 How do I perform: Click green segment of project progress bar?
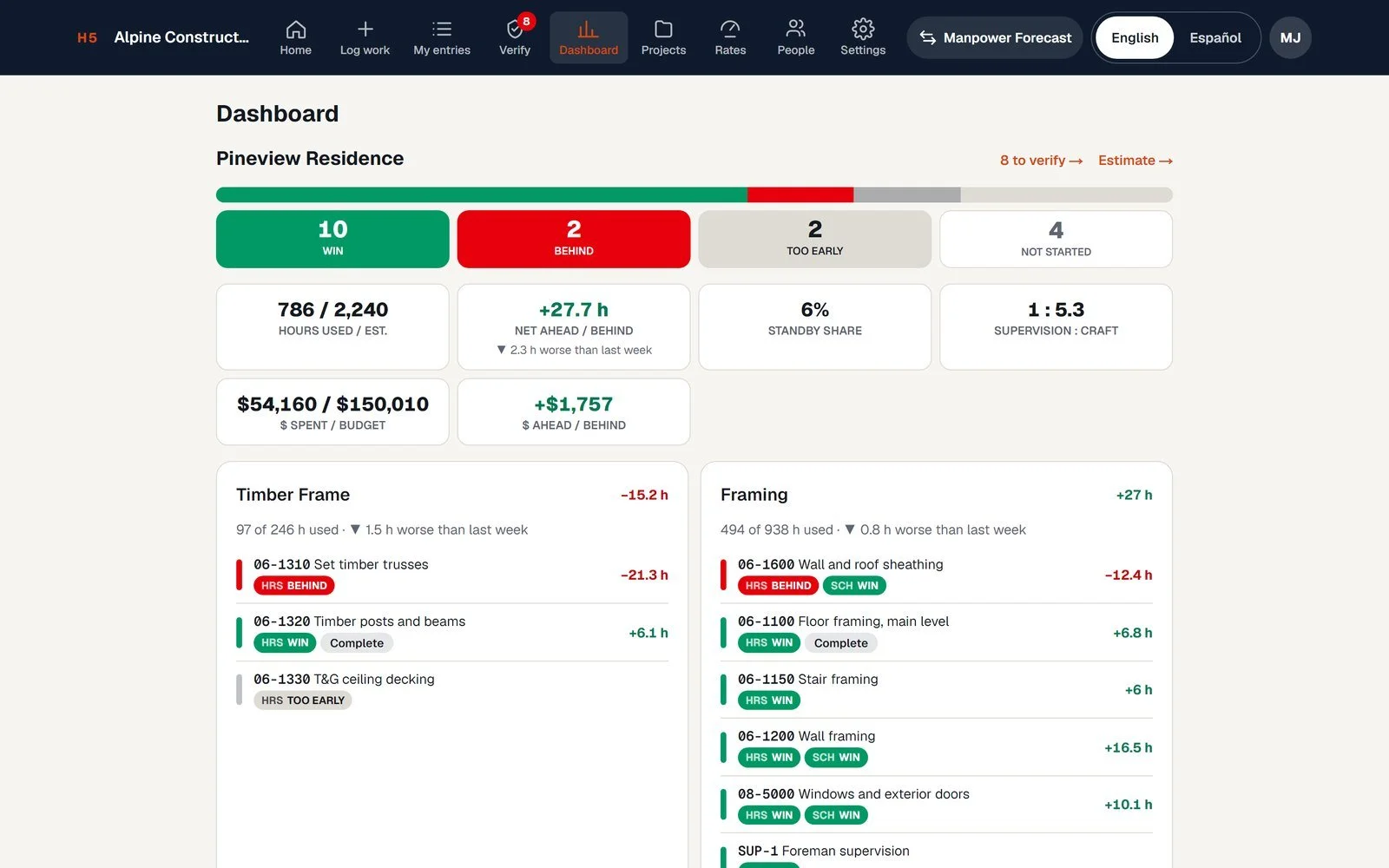point(482,194)
